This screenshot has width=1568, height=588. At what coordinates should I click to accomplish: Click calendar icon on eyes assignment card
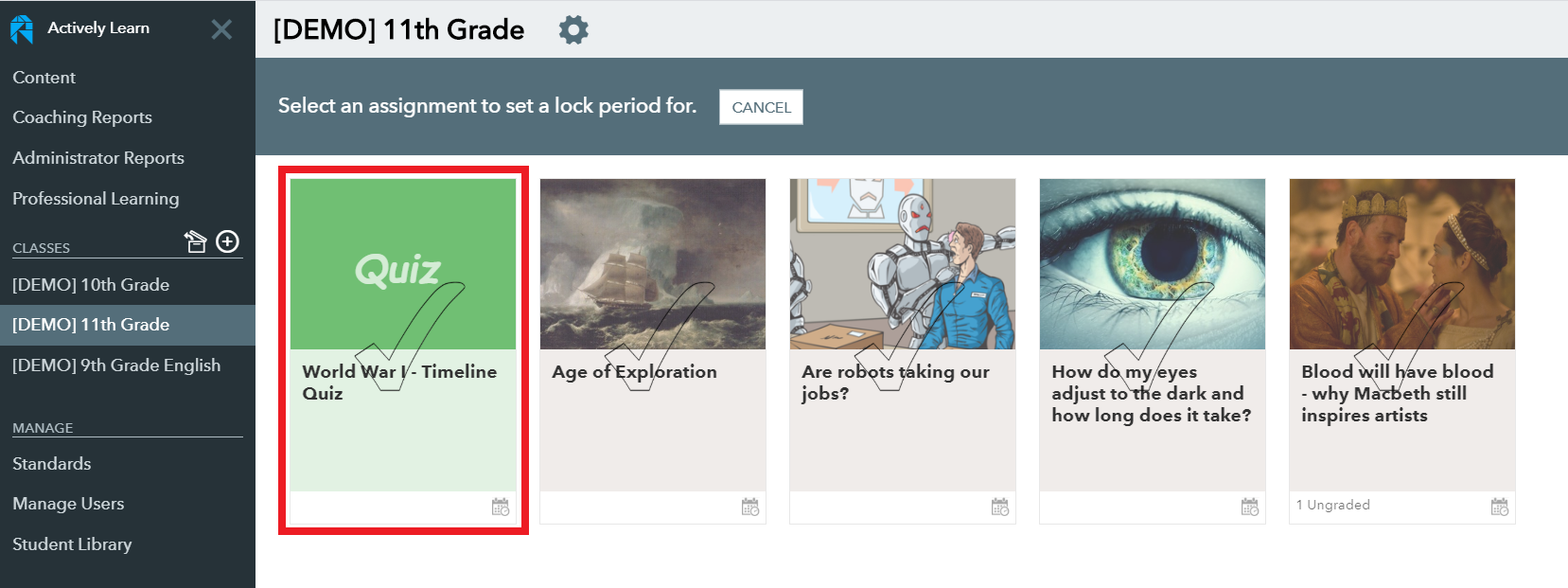tap(1250, 507)
